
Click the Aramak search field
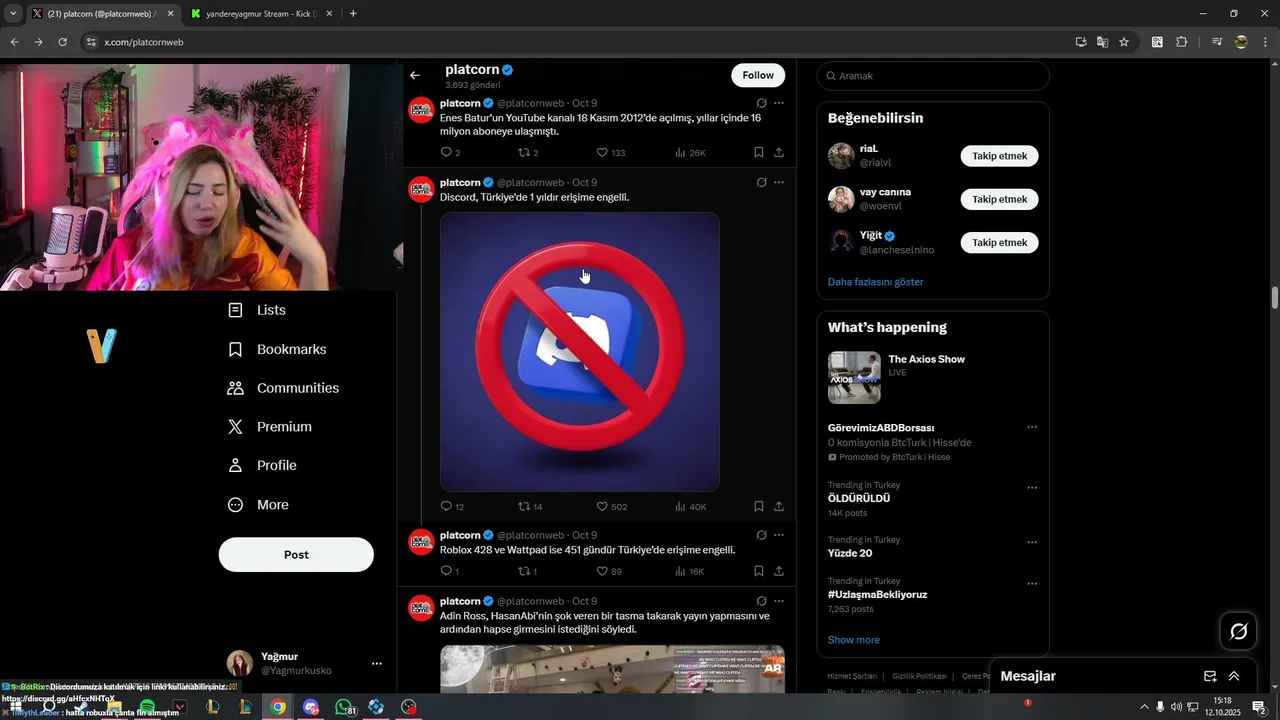933,76
